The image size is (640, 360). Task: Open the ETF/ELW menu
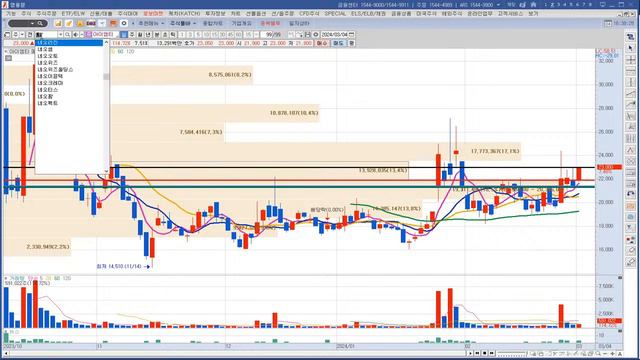click(x=73, y=13)
